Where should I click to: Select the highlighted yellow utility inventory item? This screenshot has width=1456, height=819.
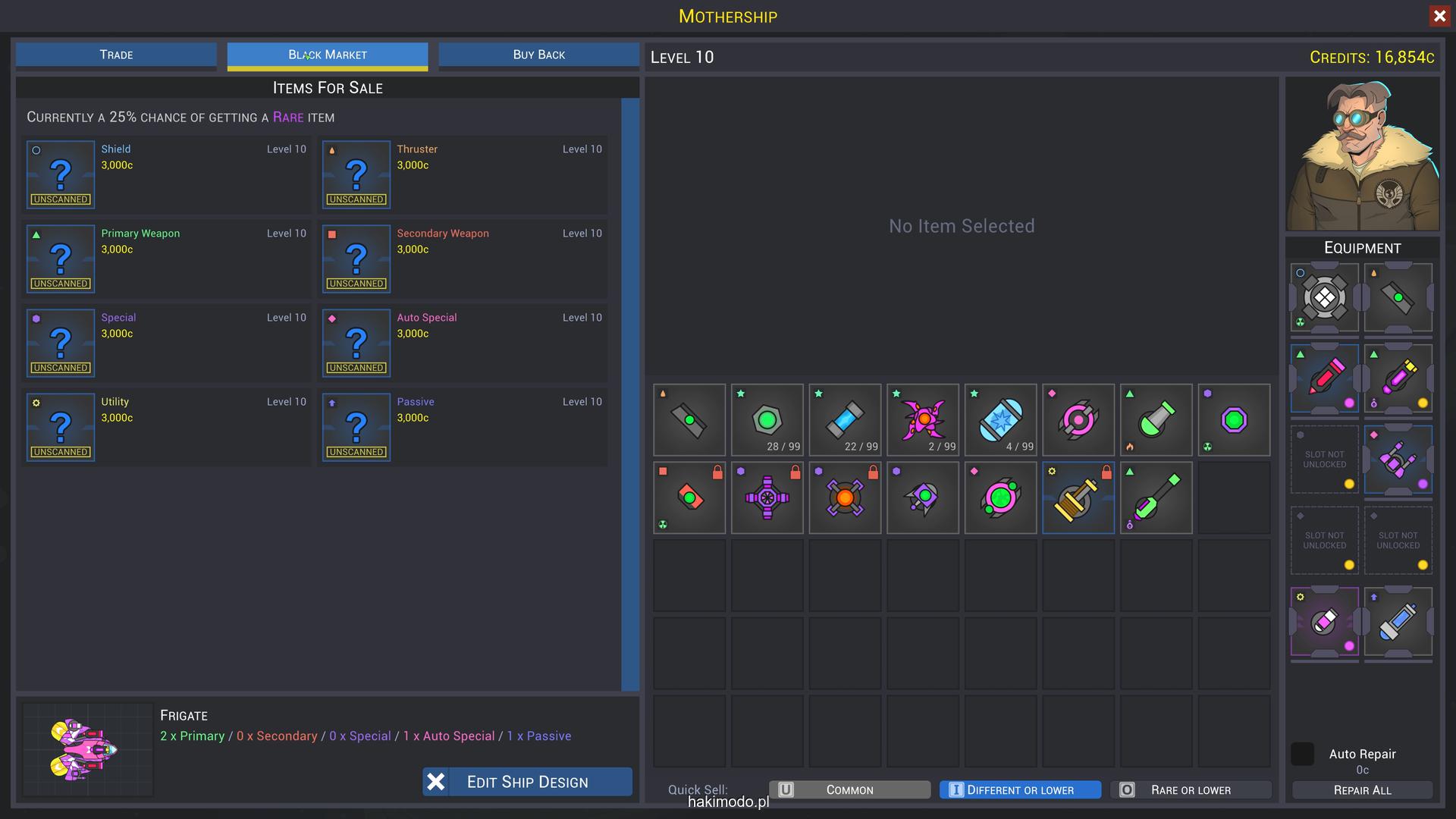point(1078,497)
